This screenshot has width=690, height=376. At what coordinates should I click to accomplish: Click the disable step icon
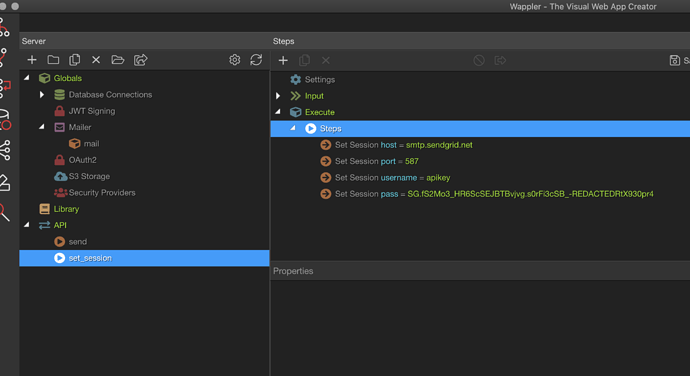(479, 60)
